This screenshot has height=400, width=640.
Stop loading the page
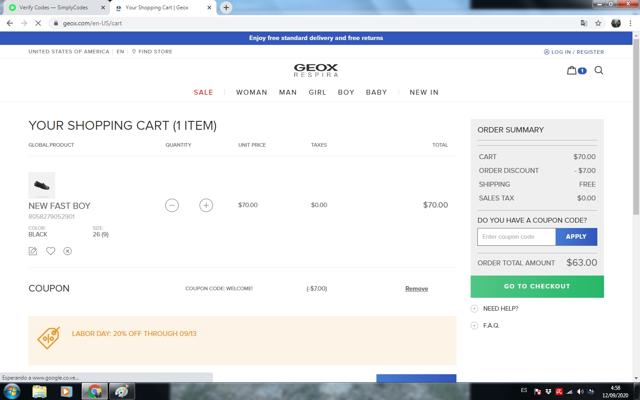click(38, 23)
